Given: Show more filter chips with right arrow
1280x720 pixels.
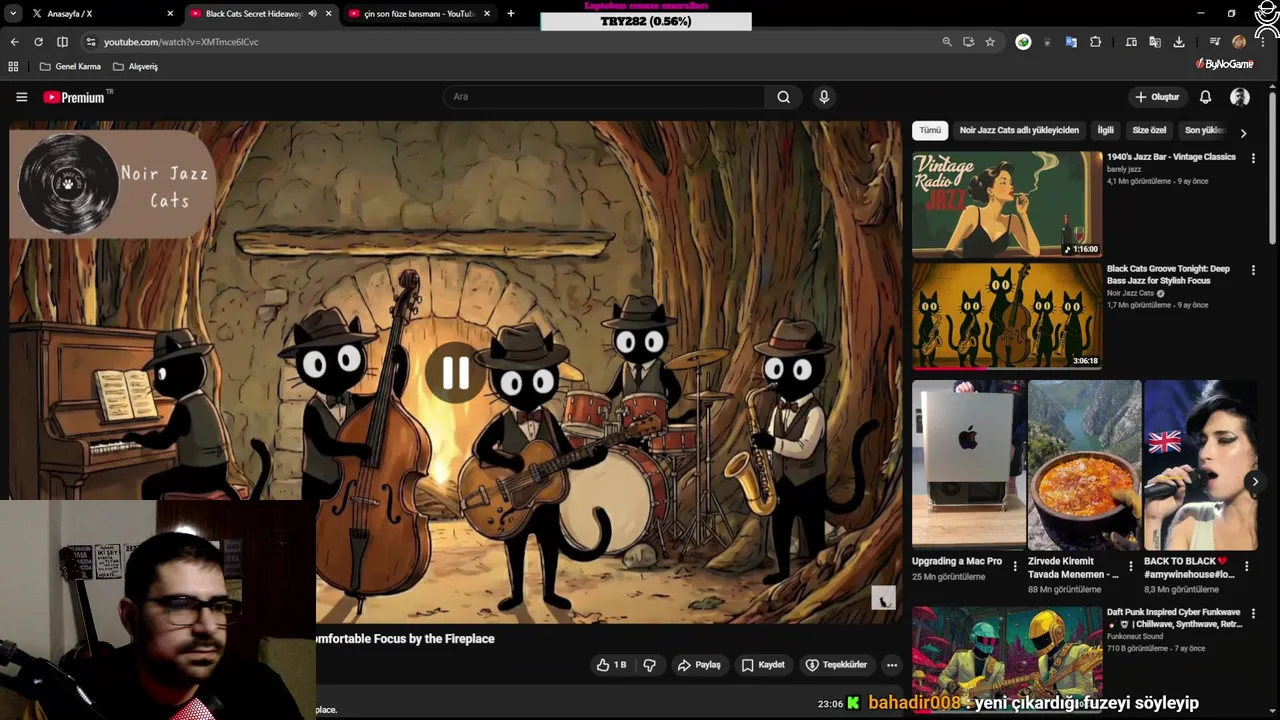Looking at the screenshot, I should [1243, 132].
